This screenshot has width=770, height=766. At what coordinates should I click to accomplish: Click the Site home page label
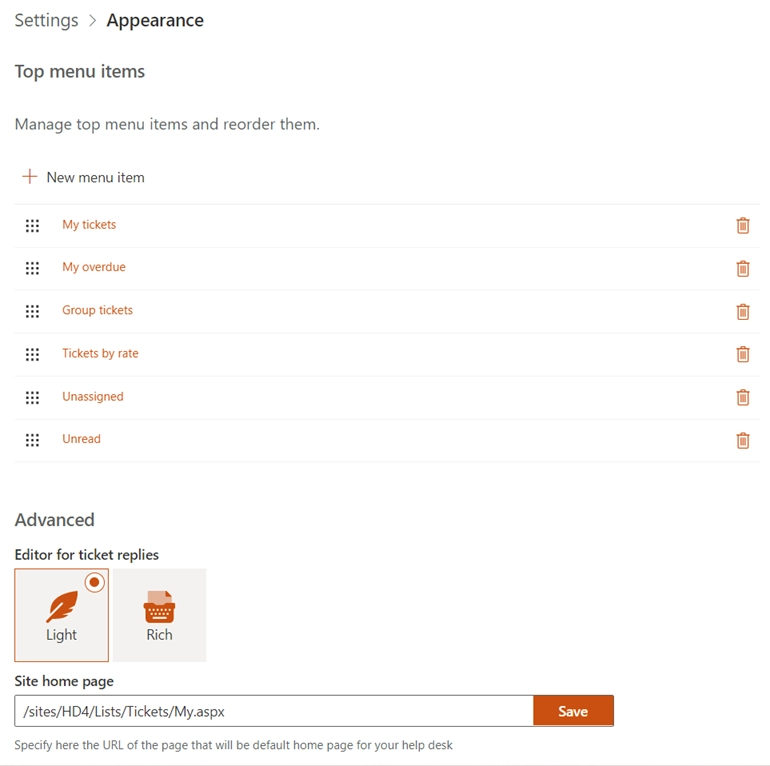coord(64,682)
